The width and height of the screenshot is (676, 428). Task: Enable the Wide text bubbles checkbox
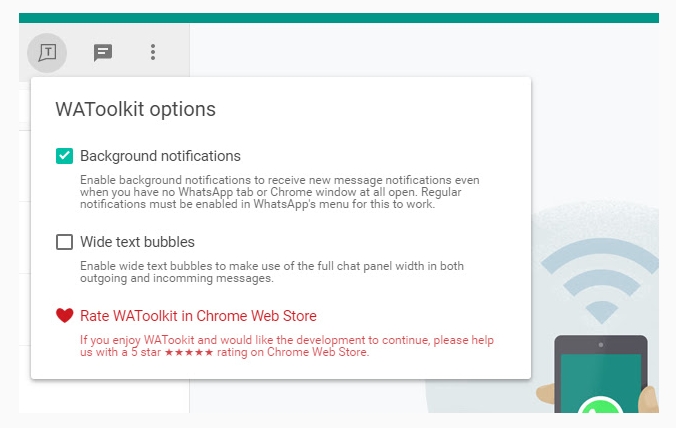pyautogui.click(x=64, y=242)
